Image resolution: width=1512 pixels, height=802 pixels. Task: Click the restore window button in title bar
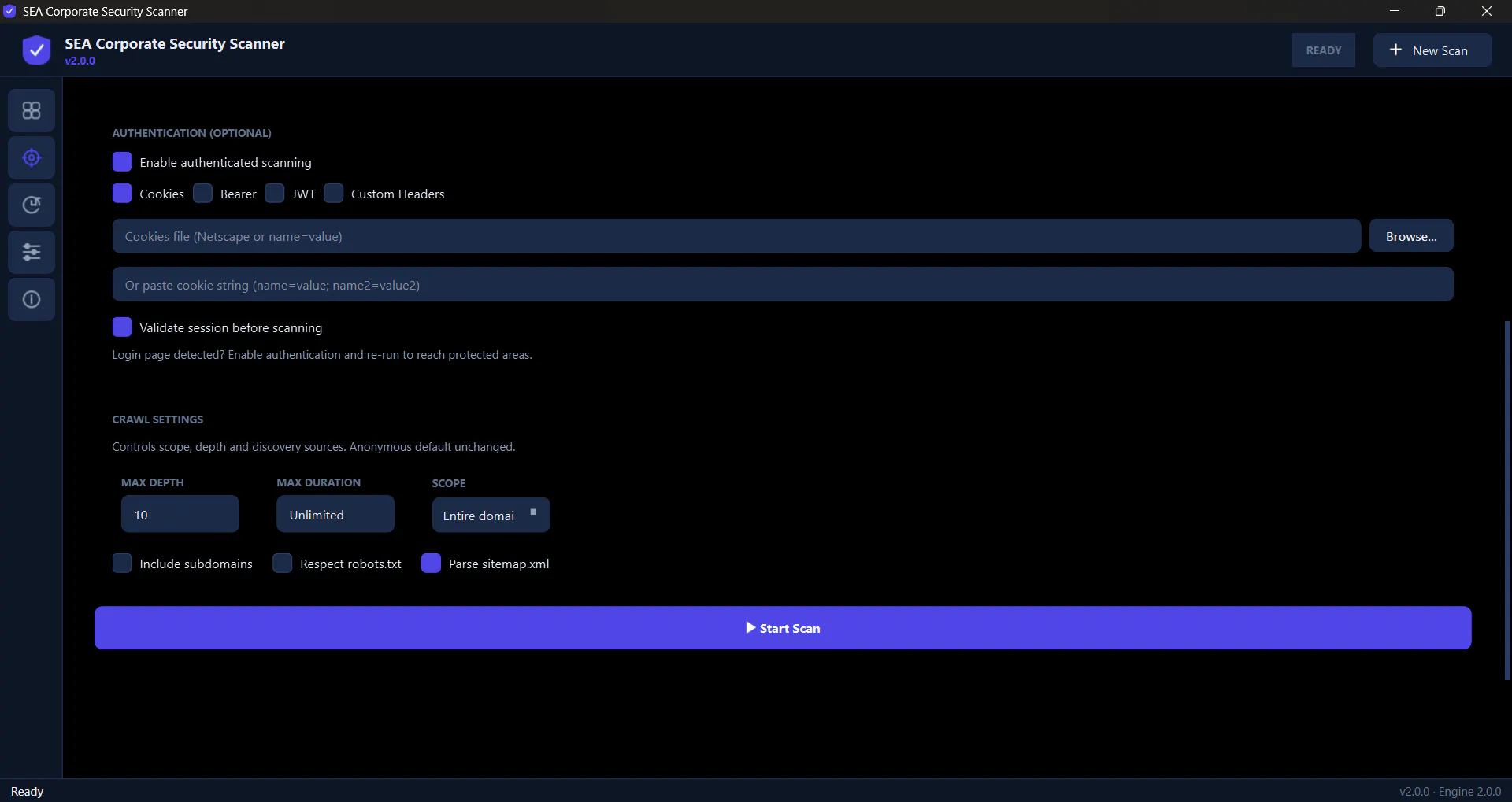point(1440,11)
